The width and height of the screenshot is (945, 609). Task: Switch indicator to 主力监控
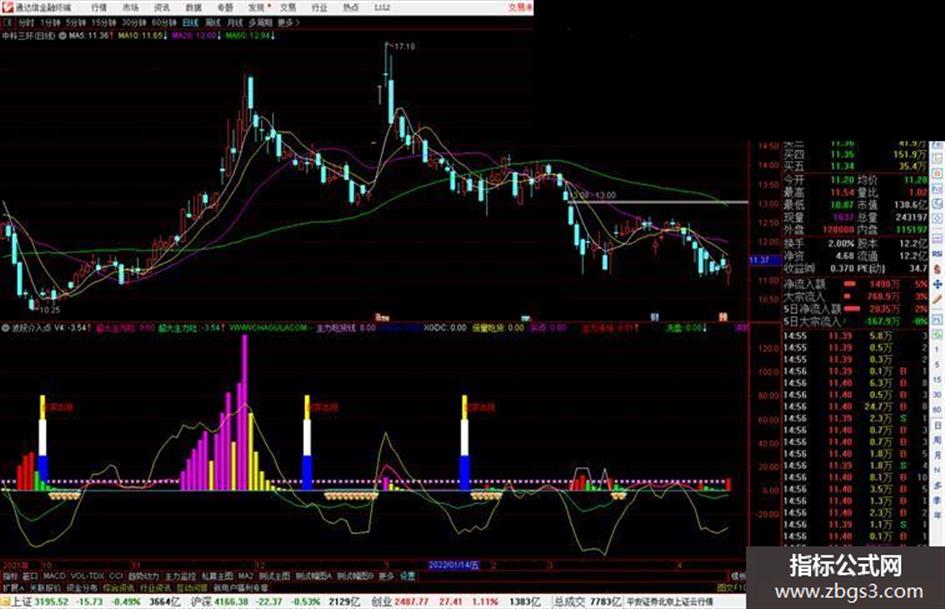[181, 576]
